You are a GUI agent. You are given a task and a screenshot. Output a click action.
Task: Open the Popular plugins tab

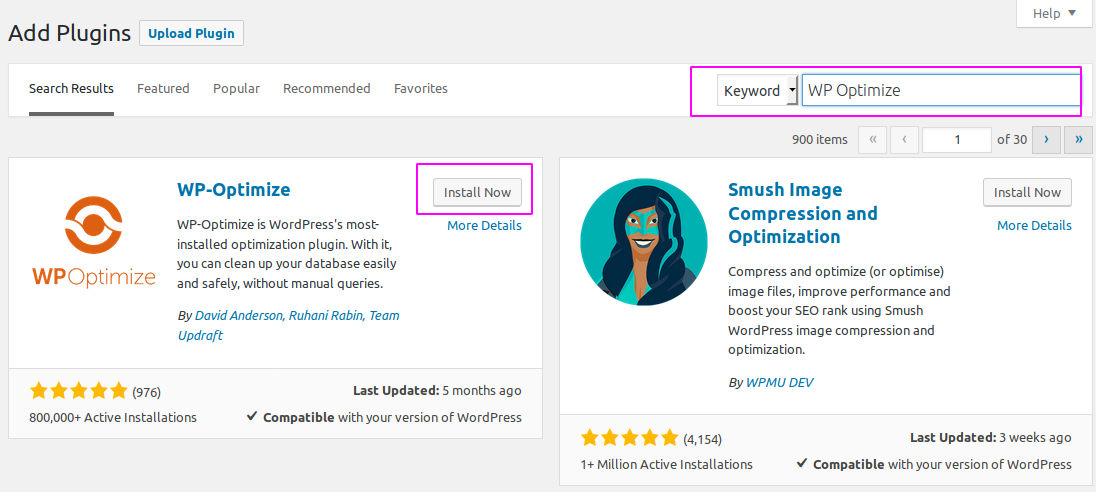(x=236, y=89)
